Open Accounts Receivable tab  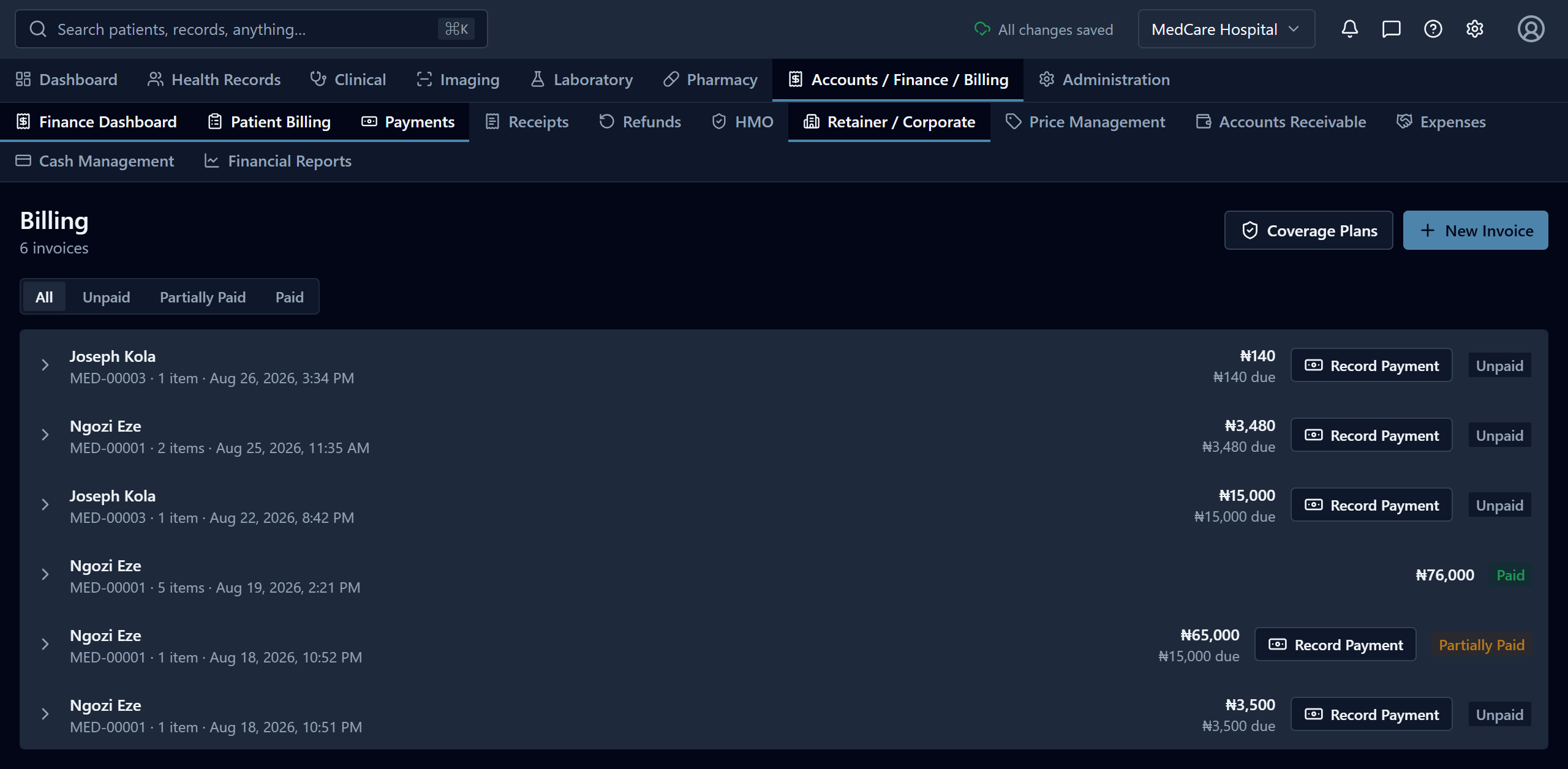[x=1281, y=122]
